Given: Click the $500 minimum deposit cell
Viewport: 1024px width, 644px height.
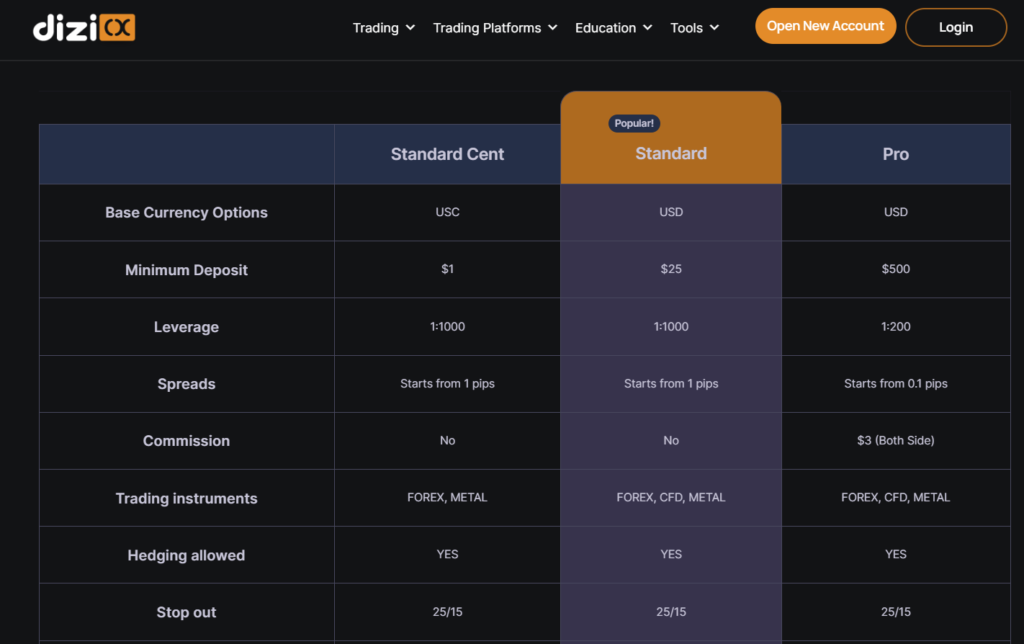Looking at the screenshot, I should pyautogui.click(x=895, y=269).
